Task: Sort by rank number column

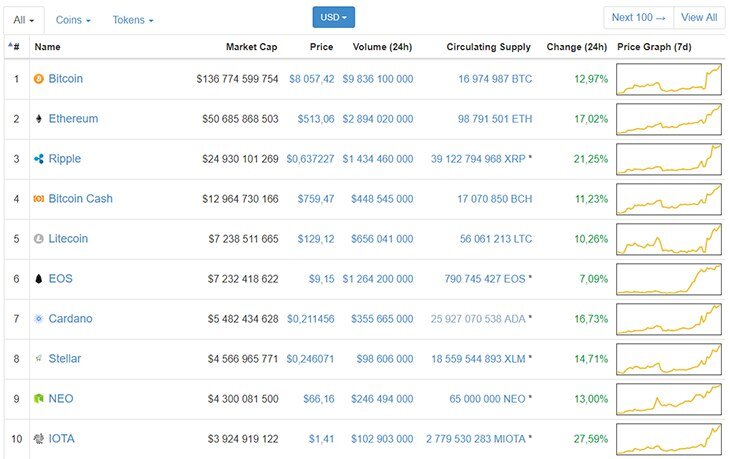Action: (x=14, y=47)
